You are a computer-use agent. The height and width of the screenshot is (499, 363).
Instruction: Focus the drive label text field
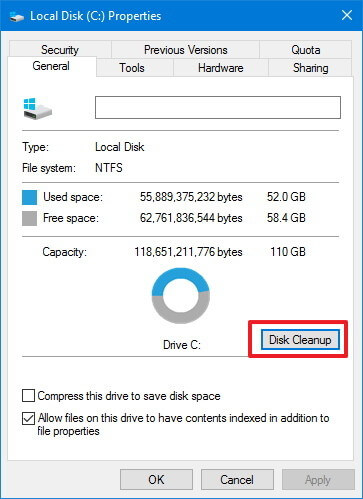pyautogui.click(x=218, y=107)
